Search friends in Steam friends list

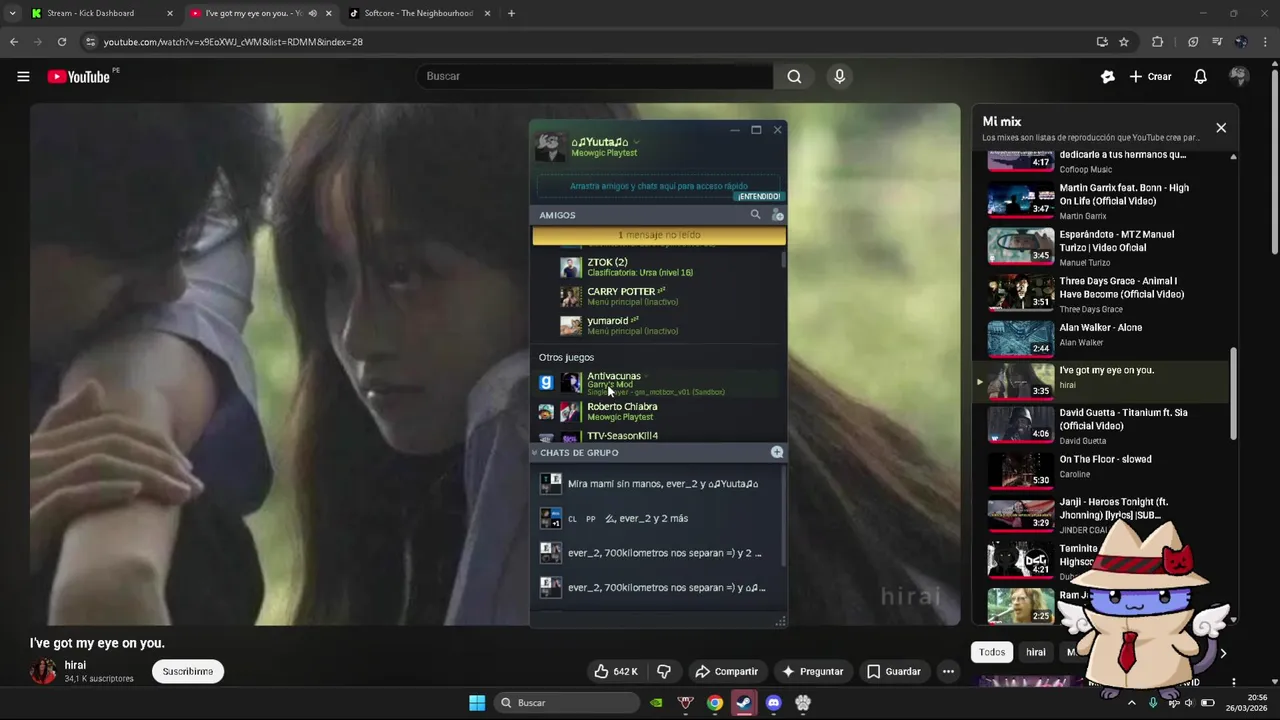(x=755, y=214)
